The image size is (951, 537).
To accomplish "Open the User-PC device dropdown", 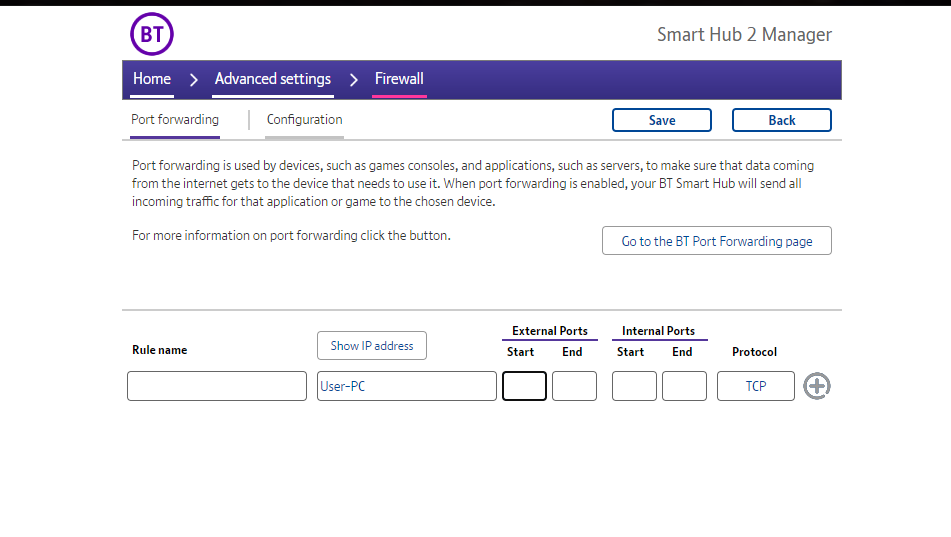I will [x=407, y=386].
